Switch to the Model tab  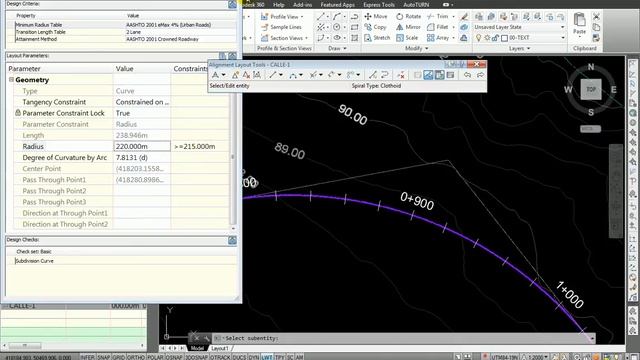coord(197,348)
